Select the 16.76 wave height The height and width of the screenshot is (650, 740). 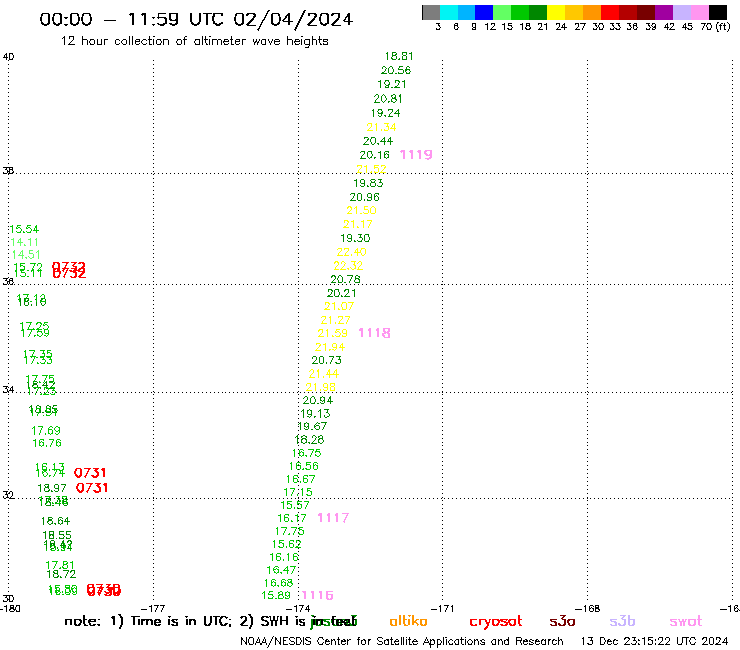(x=47, y=443)
